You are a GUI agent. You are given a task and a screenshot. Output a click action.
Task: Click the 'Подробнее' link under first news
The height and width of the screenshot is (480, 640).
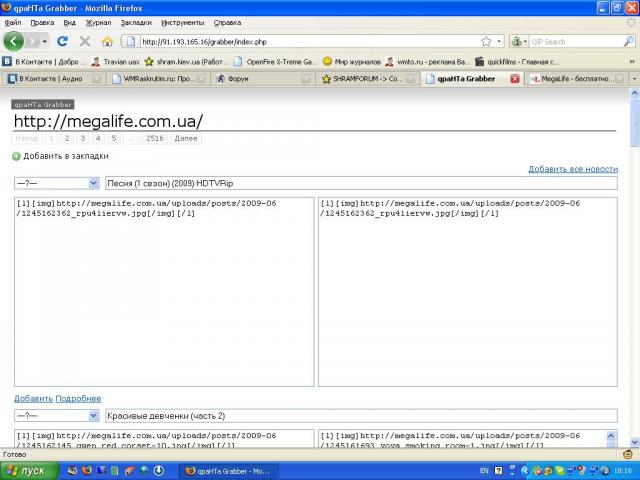[78, 399]
